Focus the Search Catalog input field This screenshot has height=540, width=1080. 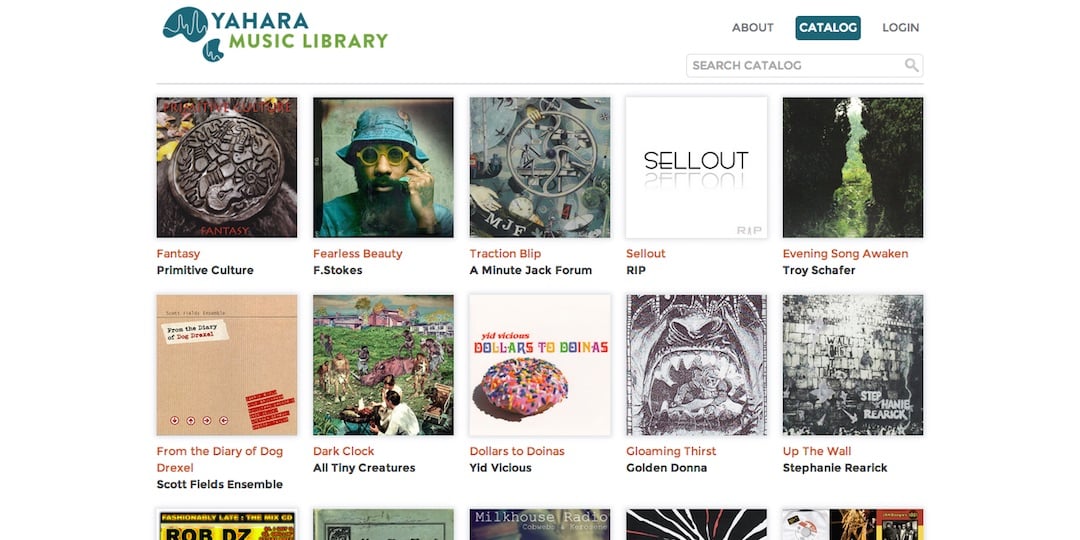[795, 66]
